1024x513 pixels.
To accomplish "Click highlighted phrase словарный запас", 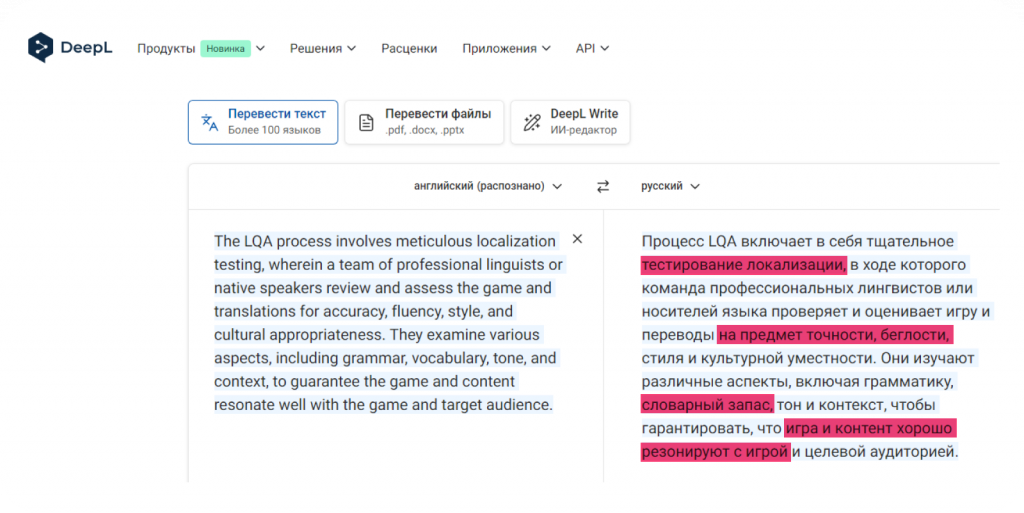I will (706, 405).
